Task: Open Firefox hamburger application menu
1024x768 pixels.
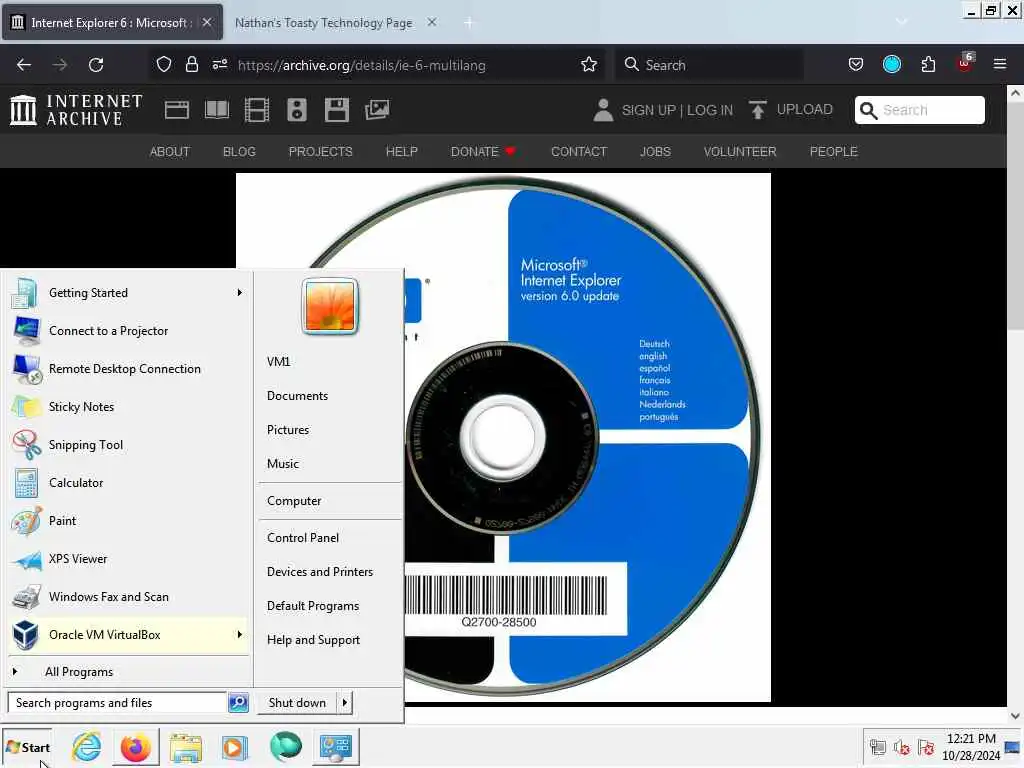Action: (1000, 65)
